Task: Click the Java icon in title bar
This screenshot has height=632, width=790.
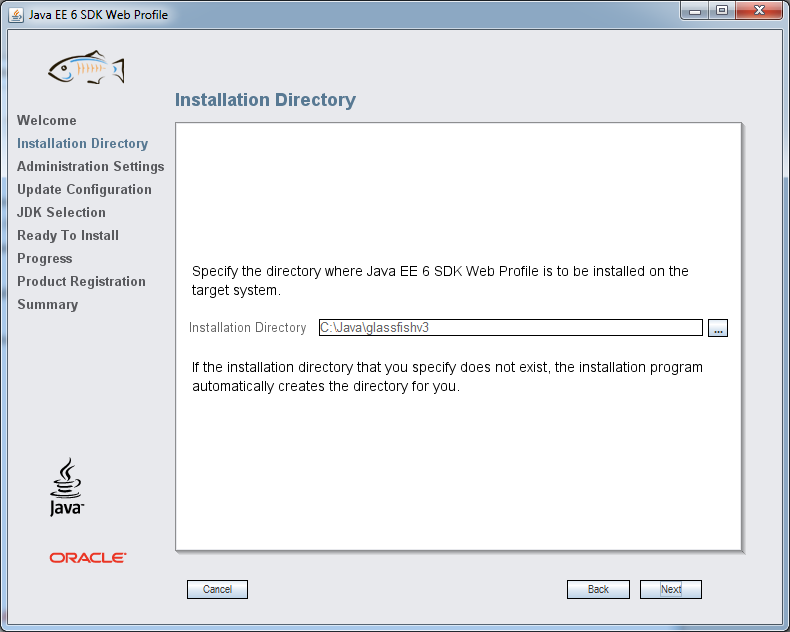Action: (x=16, y=15)
